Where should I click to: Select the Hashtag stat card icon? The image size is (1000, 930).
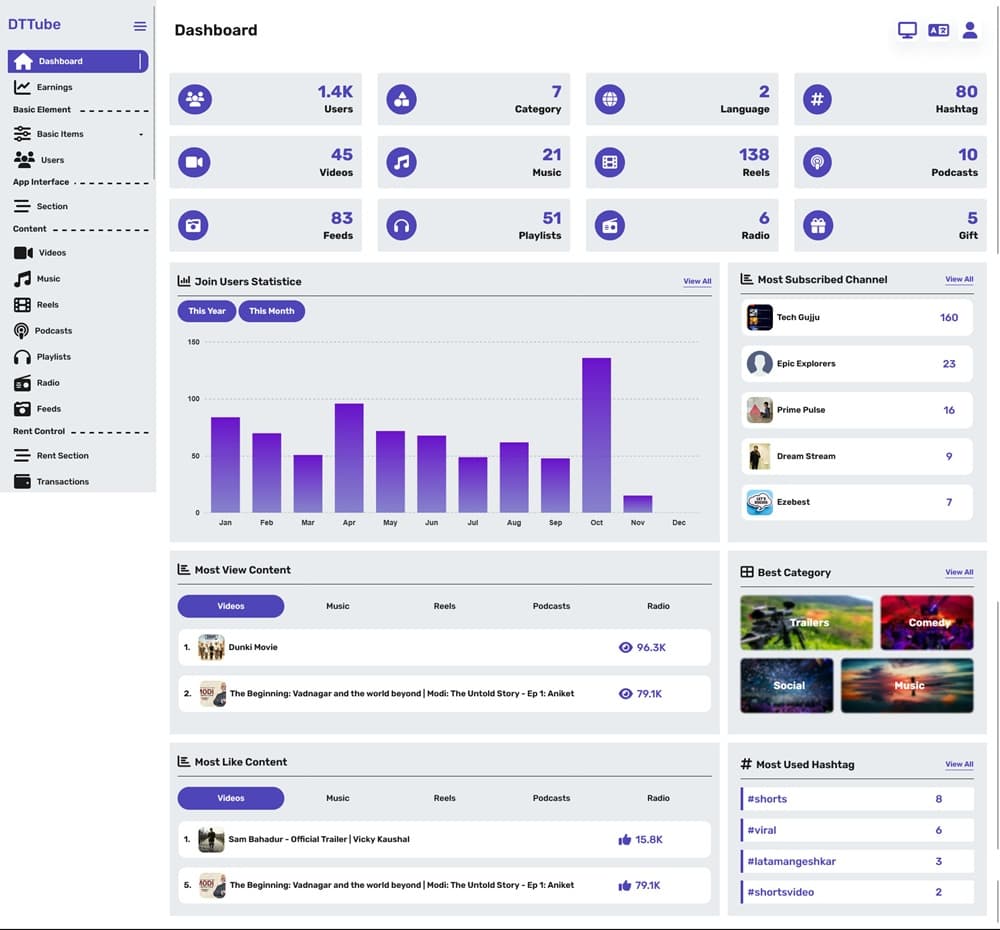point(817,99)
